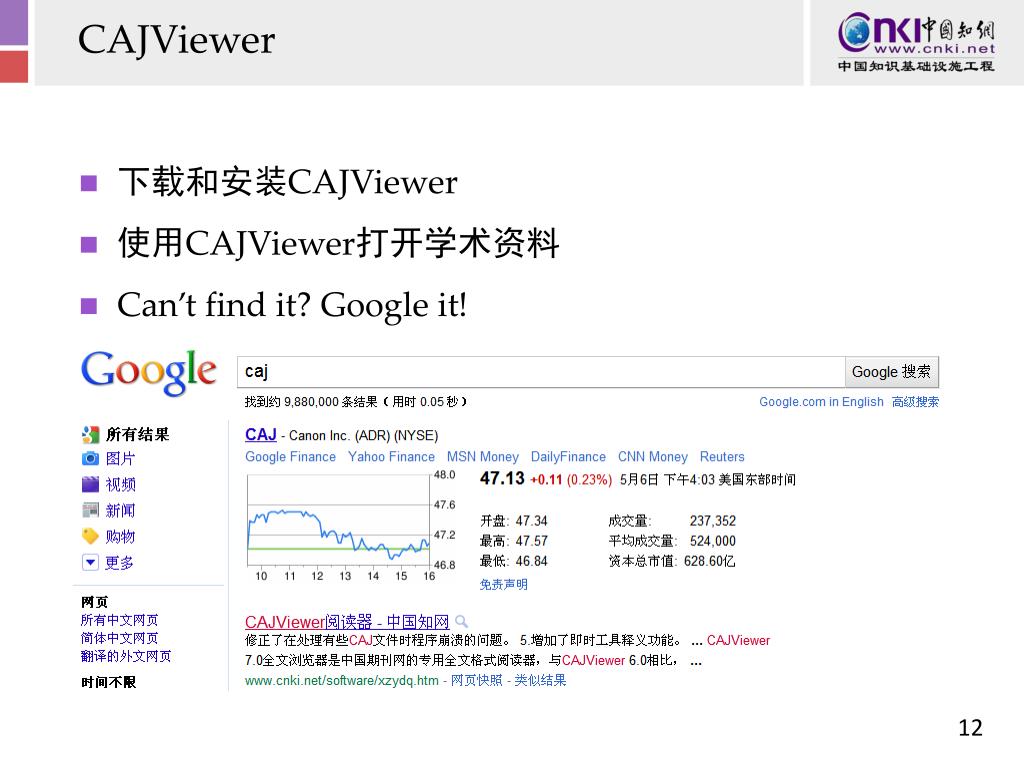Open DailyFinance link

click(x=568, y=456)
